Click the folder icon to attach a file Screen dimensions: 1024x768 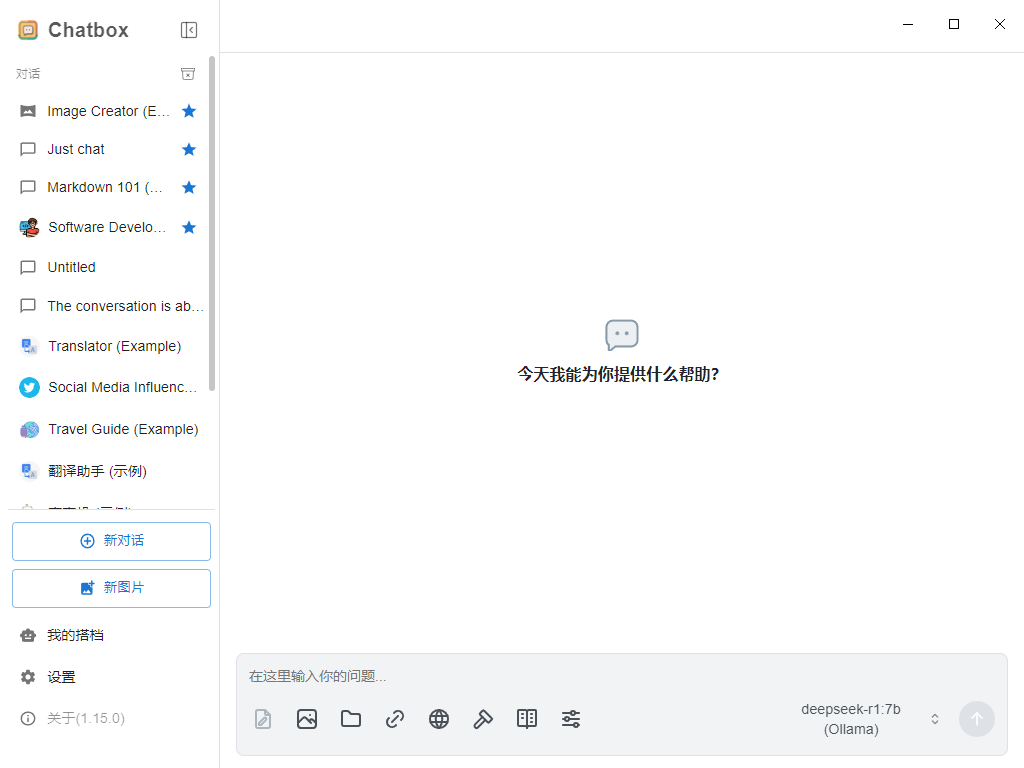(x=351, y=719)
